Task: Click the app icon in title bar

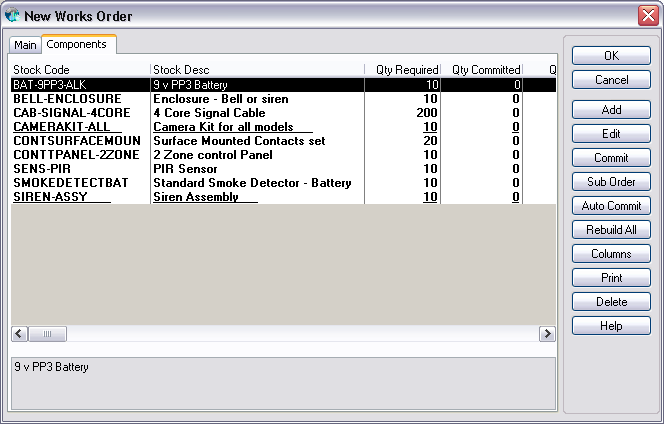Action: [x=12, y=16]
